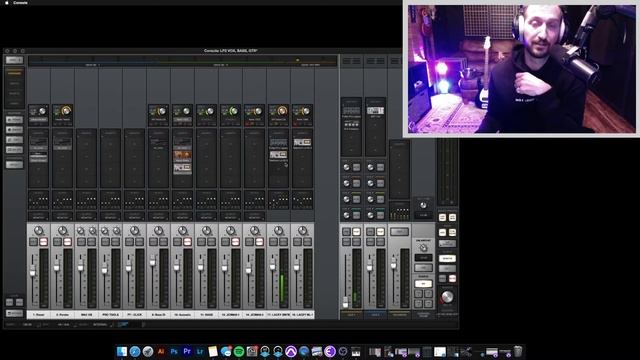Image resolution: width=640 pixels, height=360 pixels.
Task: Unmute the JCM800 2 channel
Action: pos(259,242)
